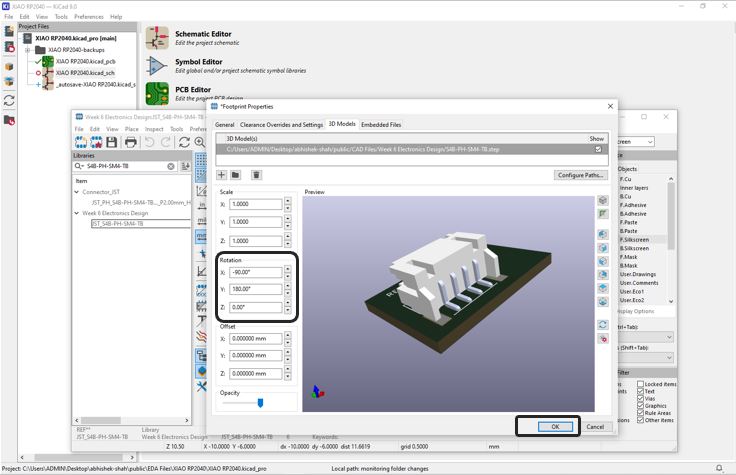Toggle grid display icon in Footprint Editor
Screen dimensions: 736x475
[x=201, y=160]
